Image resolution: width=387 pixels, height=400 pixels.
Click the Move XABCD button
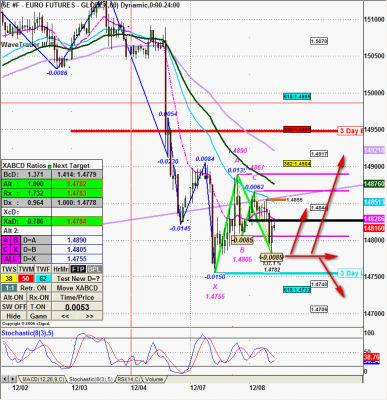pyautogui.click(x=77, y=288)
